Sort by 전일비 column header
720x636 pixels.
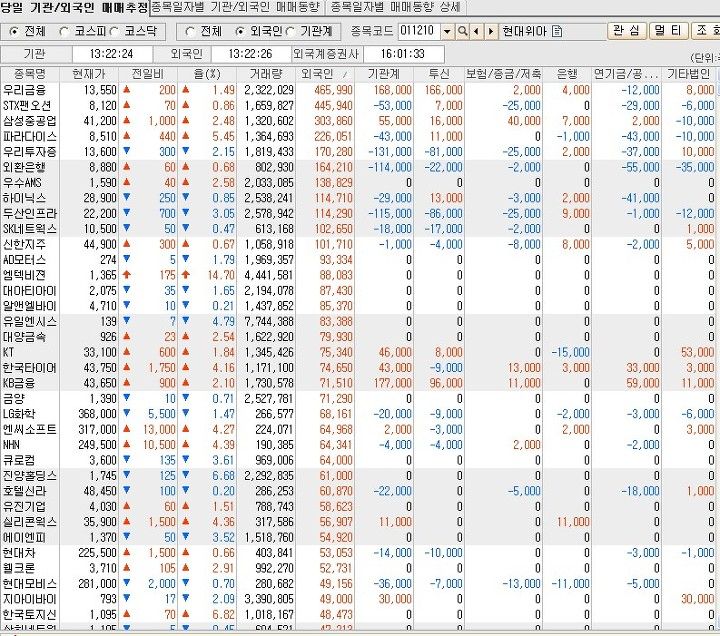148,74
